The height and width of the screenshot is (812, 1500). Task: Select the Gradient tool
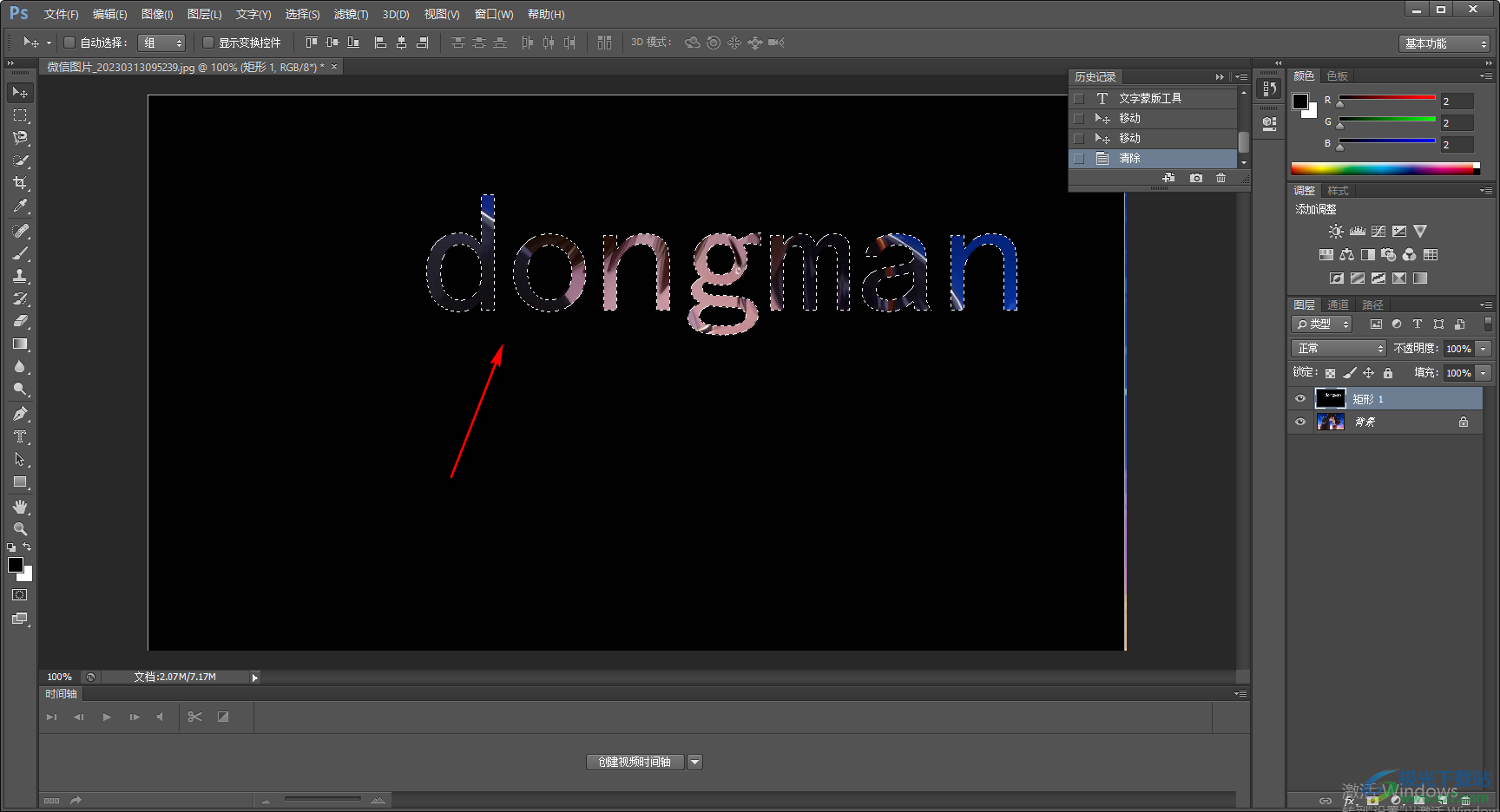pyautogui.click(x=20, y=344)
